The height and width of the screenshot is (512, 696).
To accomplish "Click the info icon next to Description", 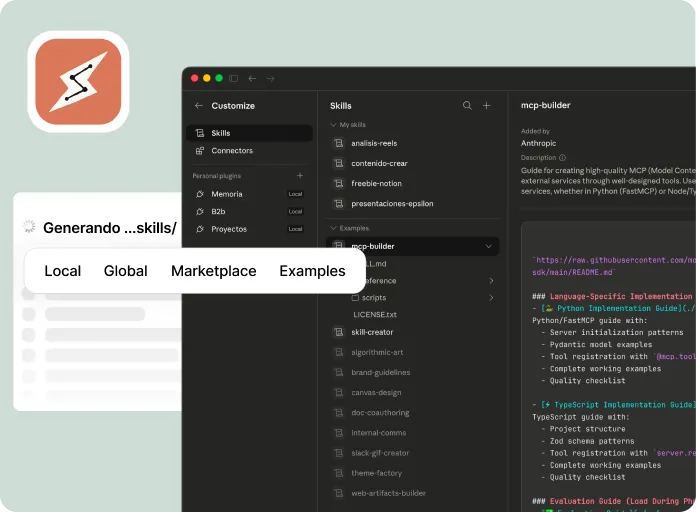I will click(x=562, y=158).
